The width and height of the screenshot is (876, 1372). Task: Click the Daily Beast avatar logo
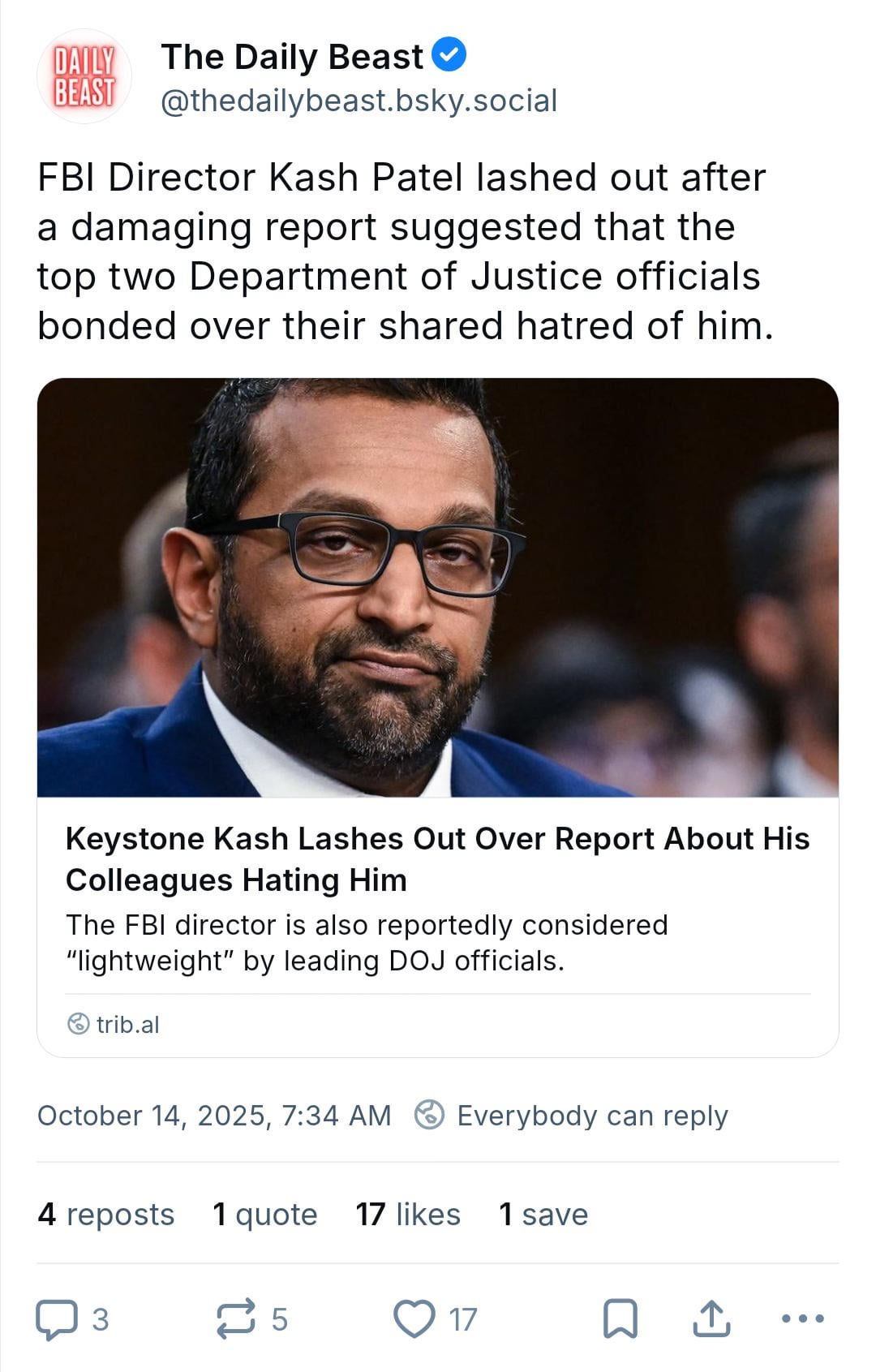[x=84, y=77]
